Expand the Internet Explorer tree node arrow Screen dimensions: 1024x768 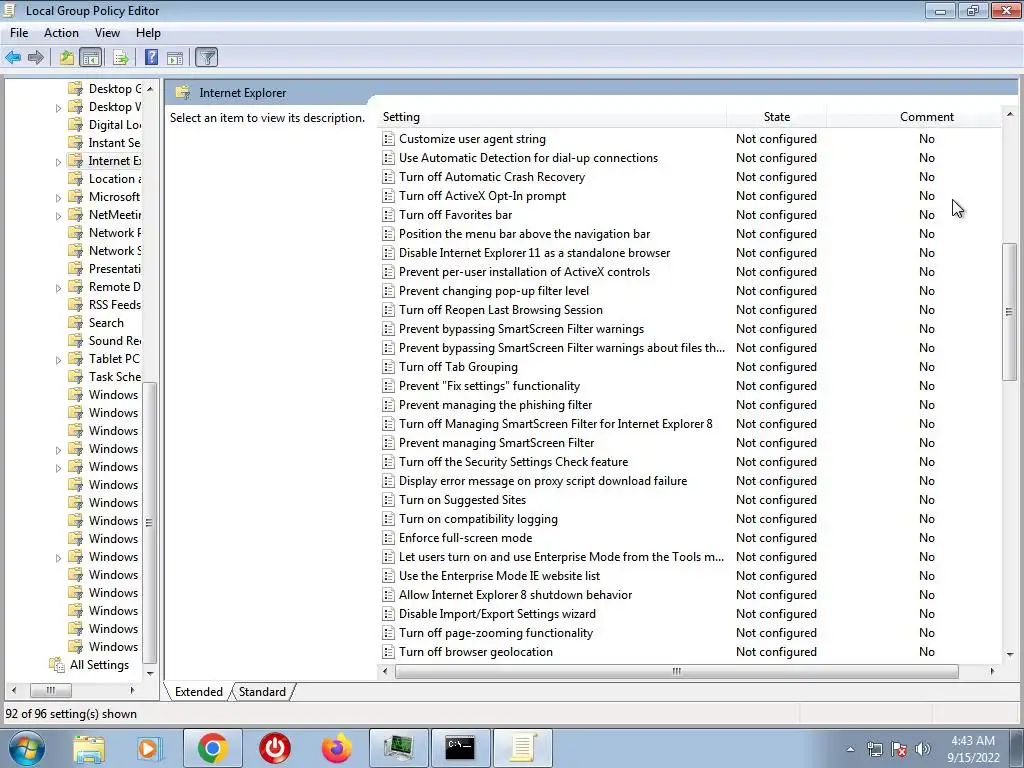58,162
